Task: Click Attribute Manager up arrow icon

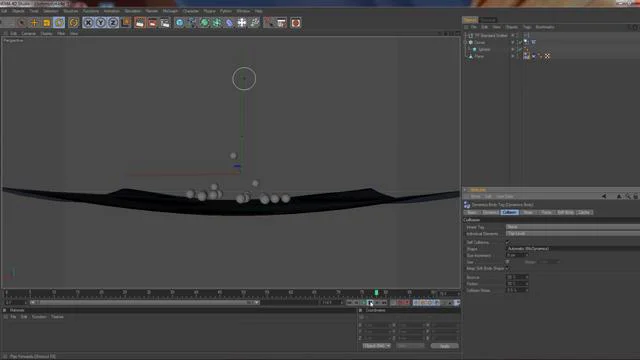Action: pyautogui.click(x=619, y=196)
